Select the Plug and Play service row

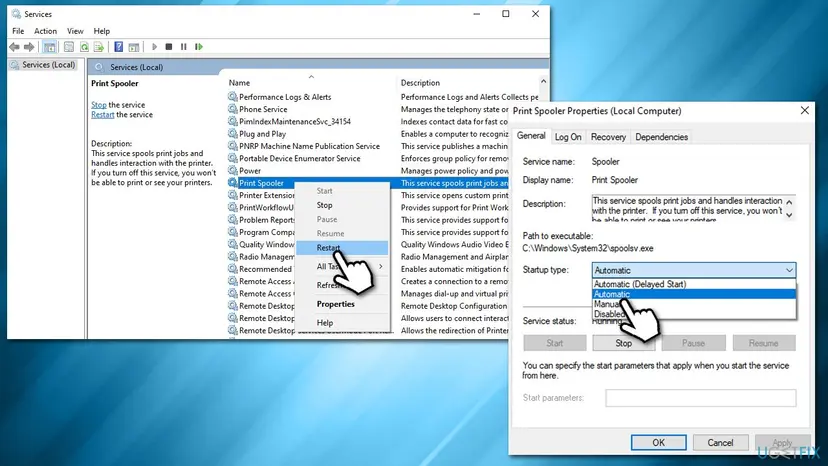[x=367, y=134]
